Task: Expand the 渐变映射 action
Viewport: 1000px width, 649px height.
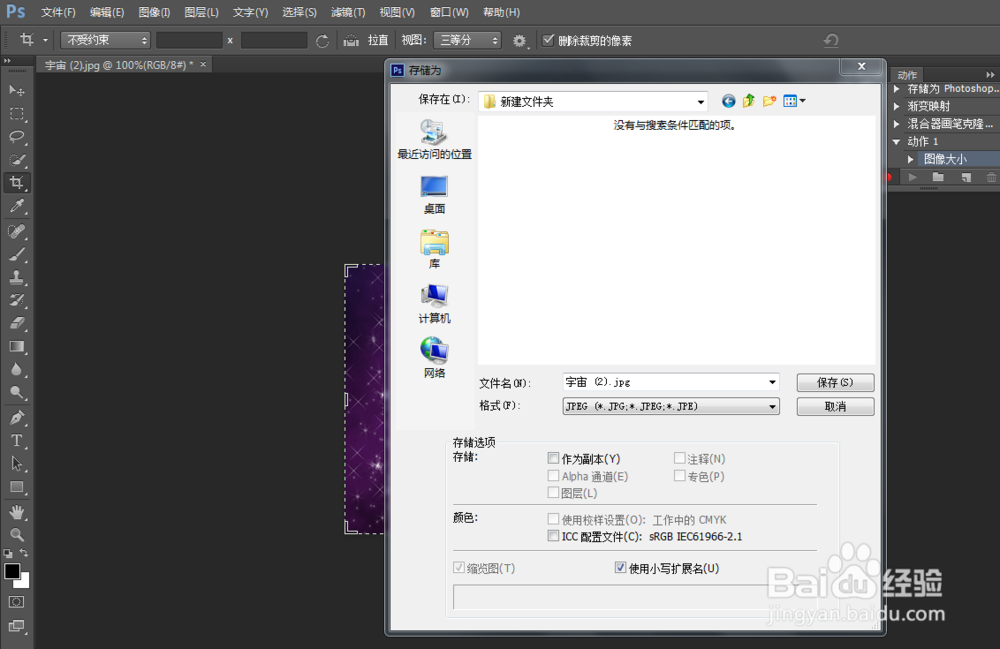Action: coord(897,106)
